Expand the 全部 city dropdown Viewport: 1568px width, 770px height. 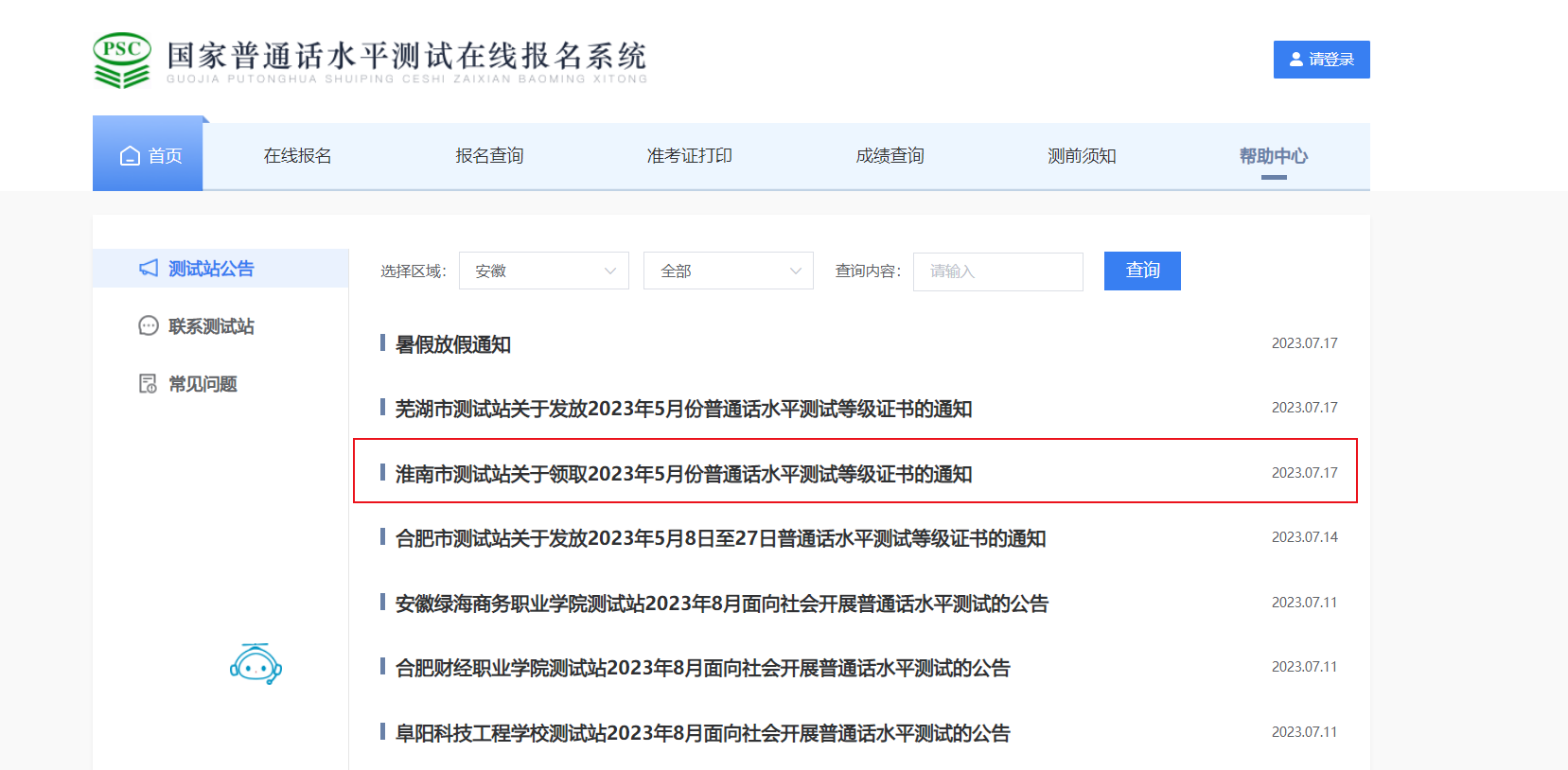728,271
